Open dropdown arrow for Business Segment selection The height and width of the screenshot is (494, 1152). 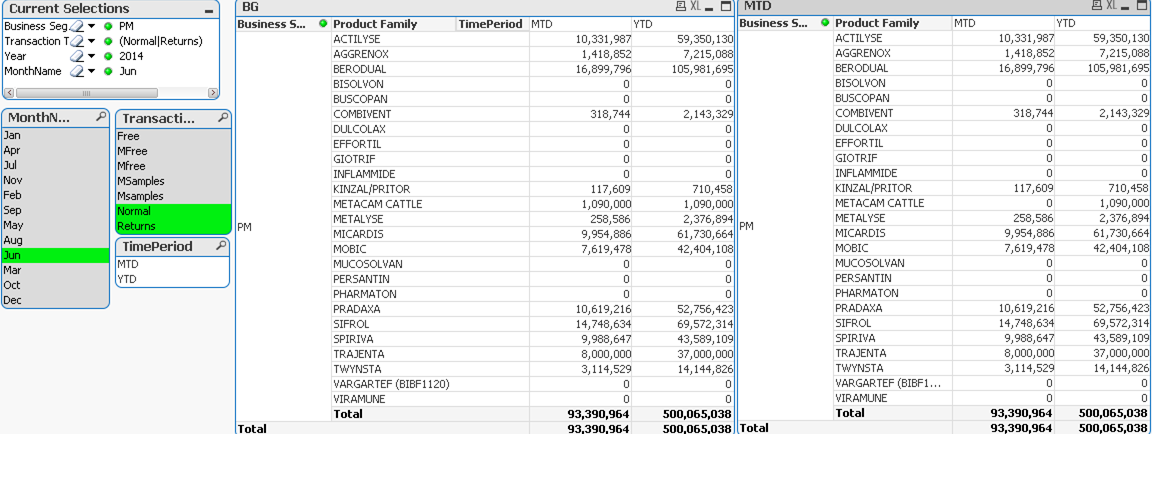[x=92, y=26]
